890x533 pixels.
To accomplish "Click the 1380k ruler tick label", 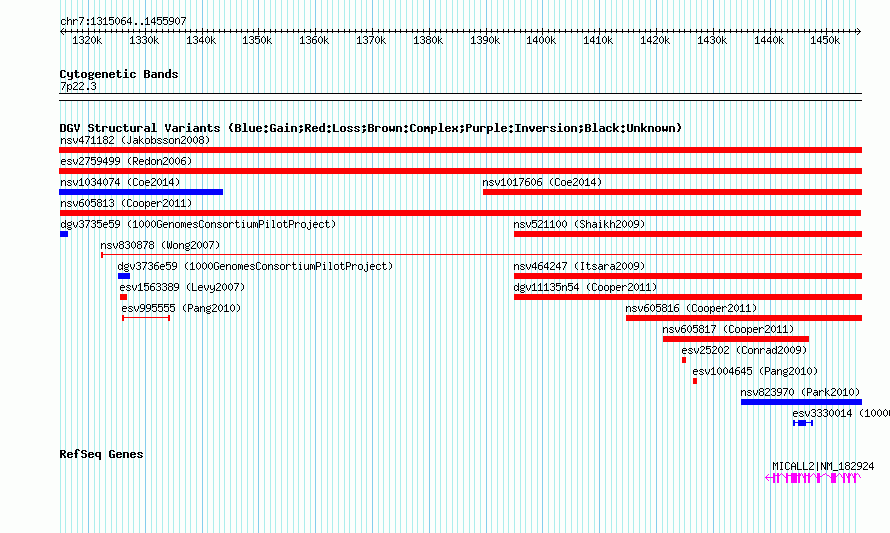I will (x=427, y=40).
